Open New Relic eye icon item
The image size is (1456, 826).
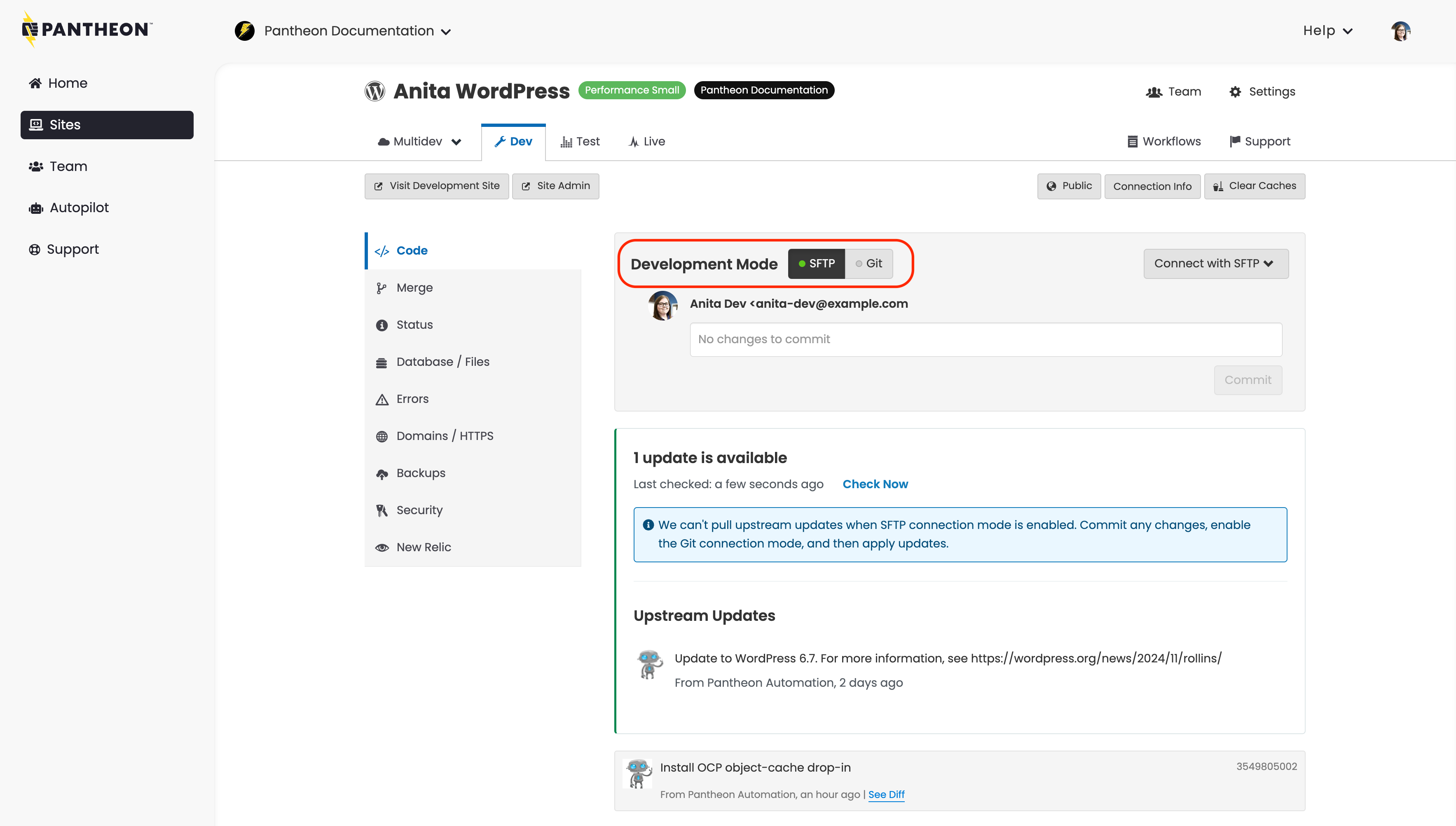(x=382, y=548)
